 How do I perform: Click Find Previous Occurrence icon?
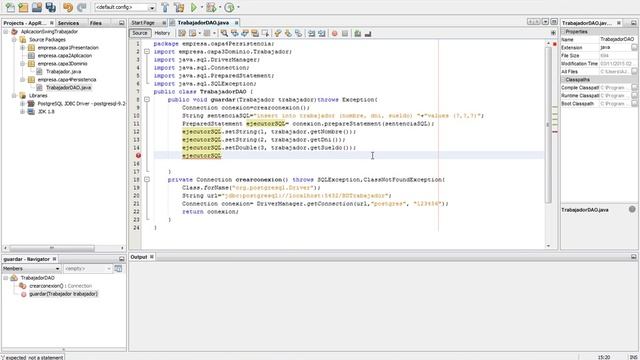[x=234, y=33]
